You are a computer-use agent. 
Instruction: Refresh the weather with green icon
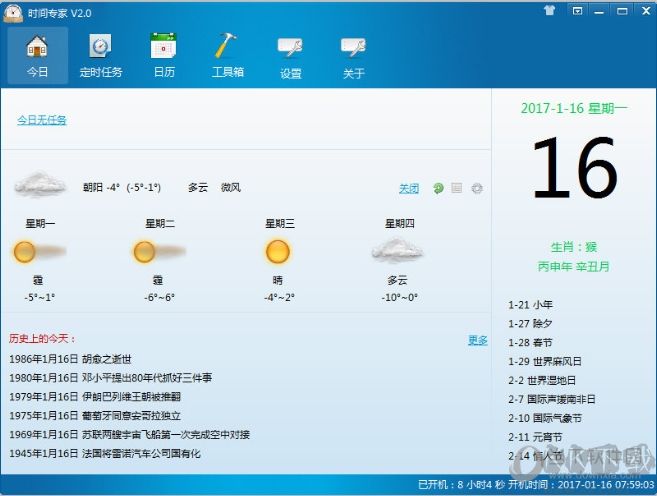click(x=438, y=188)
